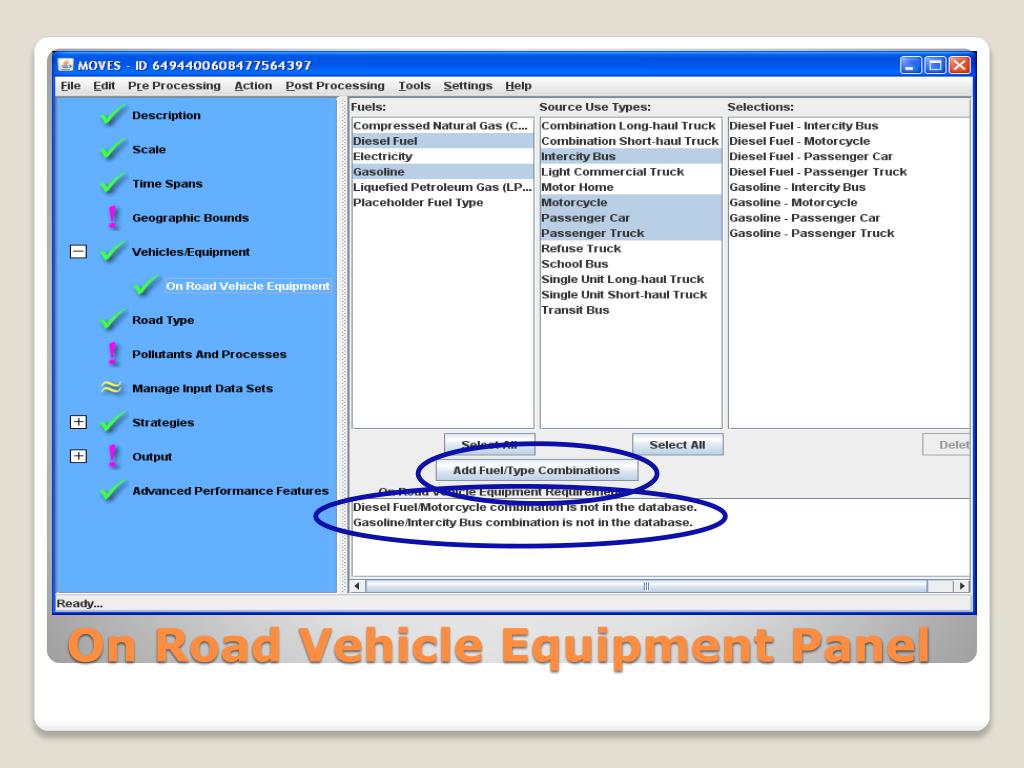Click the exclamation icon beside Output

coord(113,456)
